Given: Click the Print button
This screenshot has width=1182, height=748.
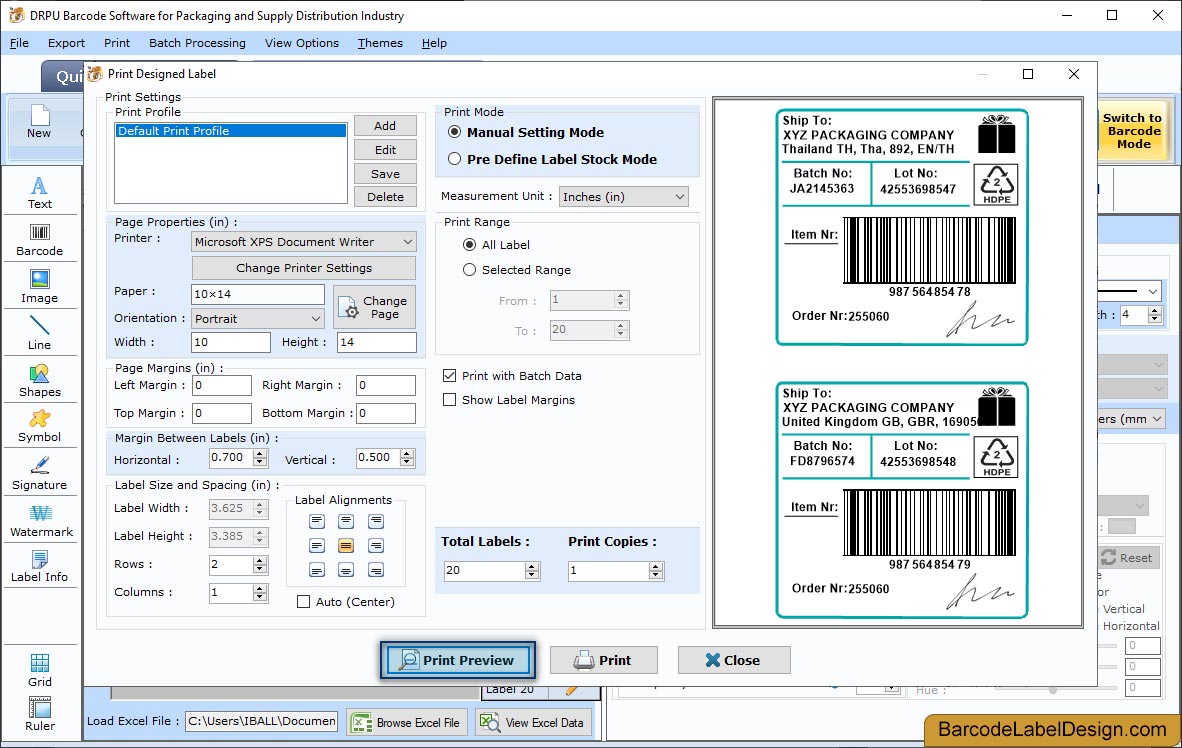Looking at the screenshot, I should pyautogui.click(x=604, y=660).
